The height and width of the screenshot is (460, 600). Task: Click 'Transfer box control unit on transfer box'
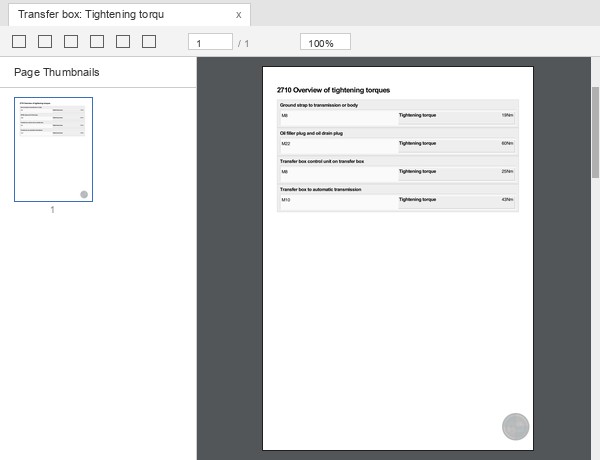pos(322,161)
